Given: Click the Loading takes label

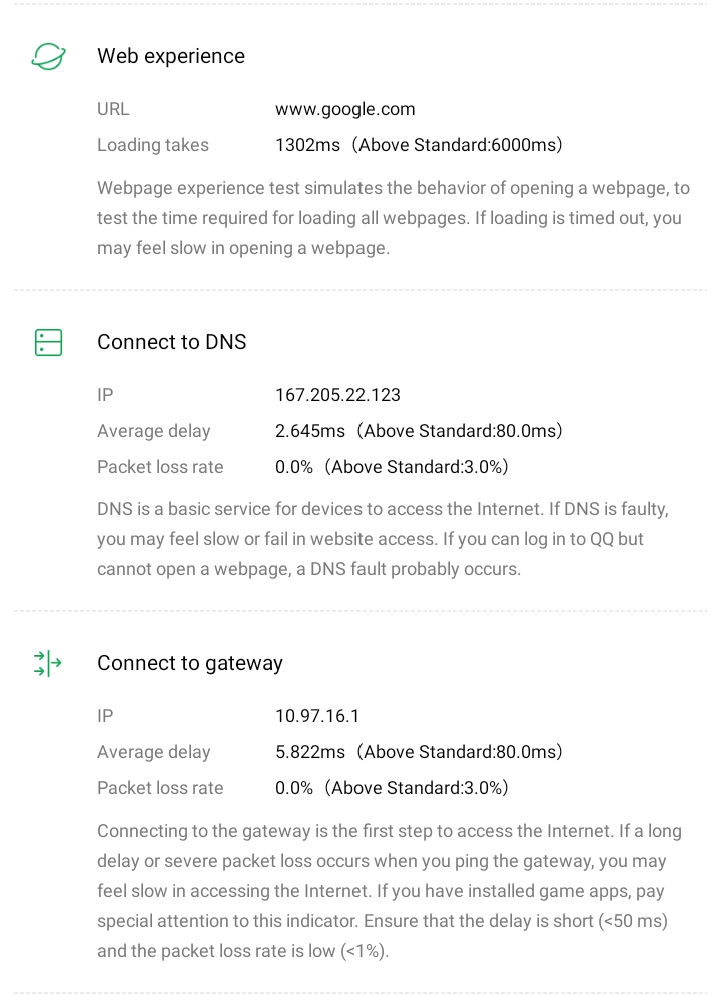Looking at the screenshot, I should (153, 145).
